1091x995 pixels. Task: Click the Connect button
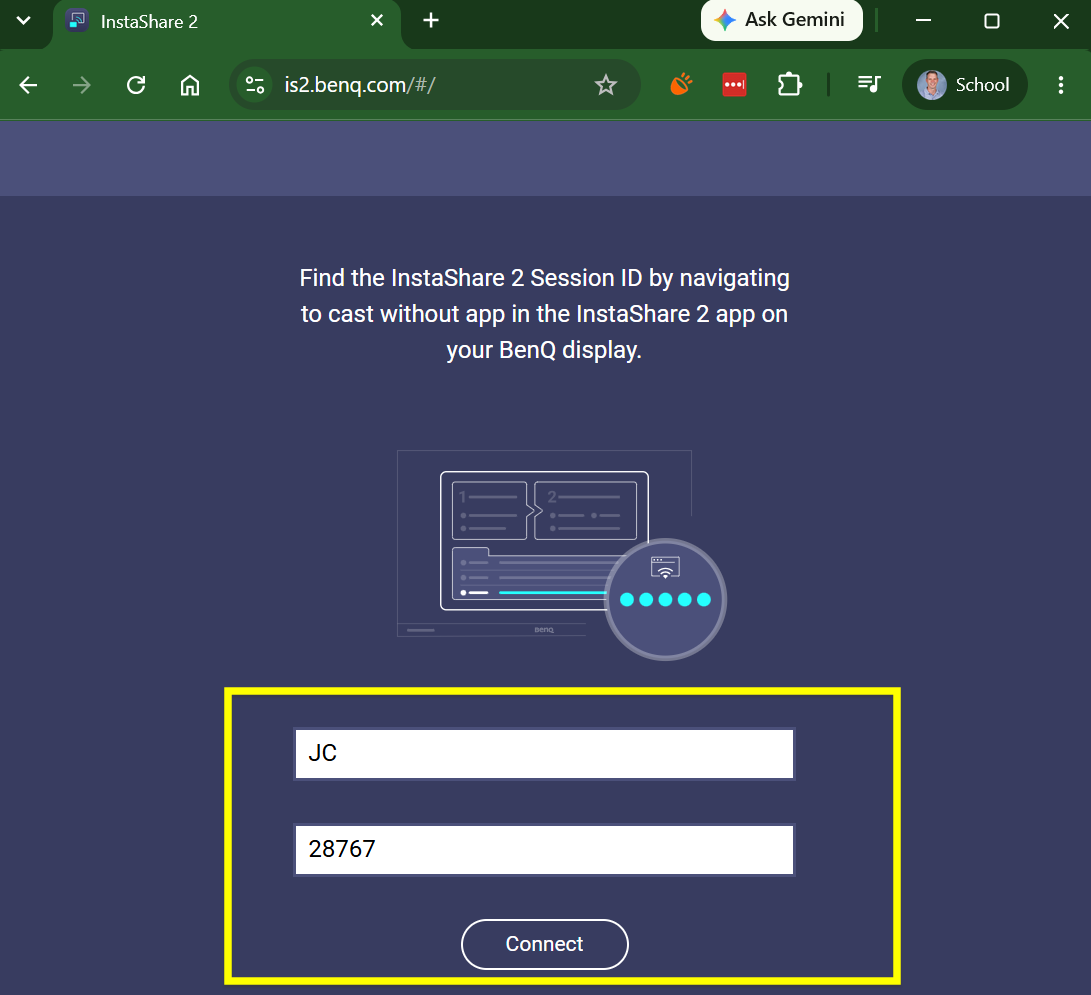pos(545,944)
